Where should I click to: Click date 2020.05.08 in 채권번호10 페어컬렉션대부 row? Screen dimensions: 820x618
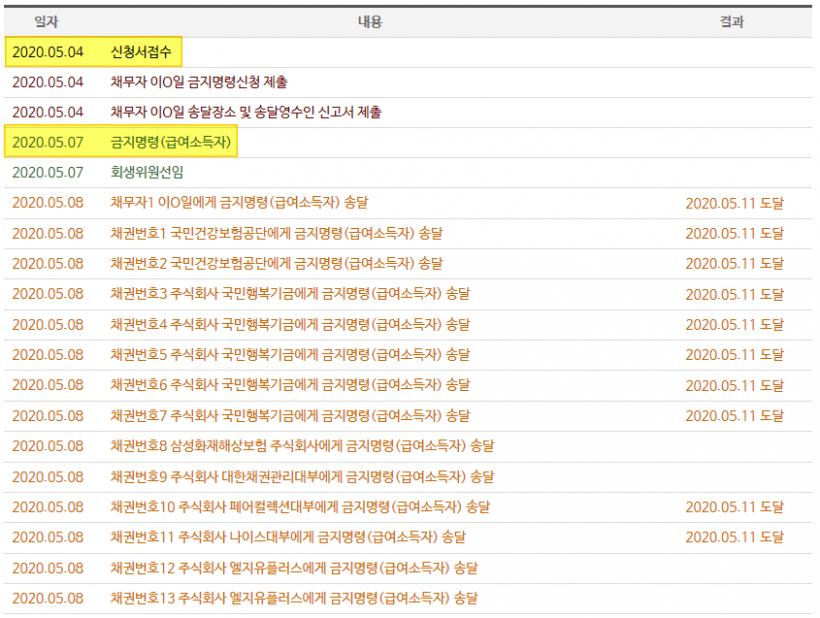coord(48,507)
